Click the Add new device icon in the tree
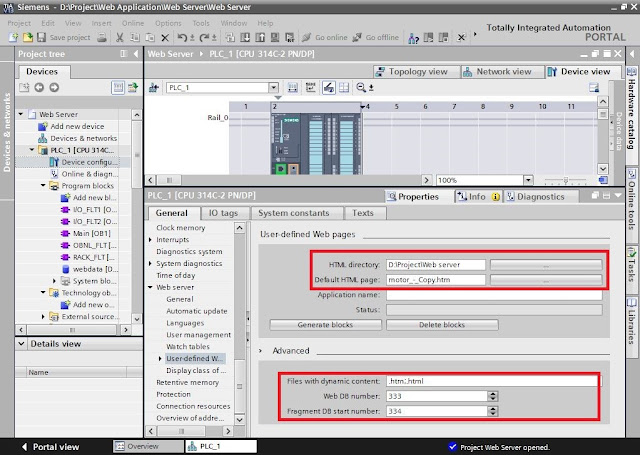Screen dimensions: 640x455 click(x=43, y=127)
